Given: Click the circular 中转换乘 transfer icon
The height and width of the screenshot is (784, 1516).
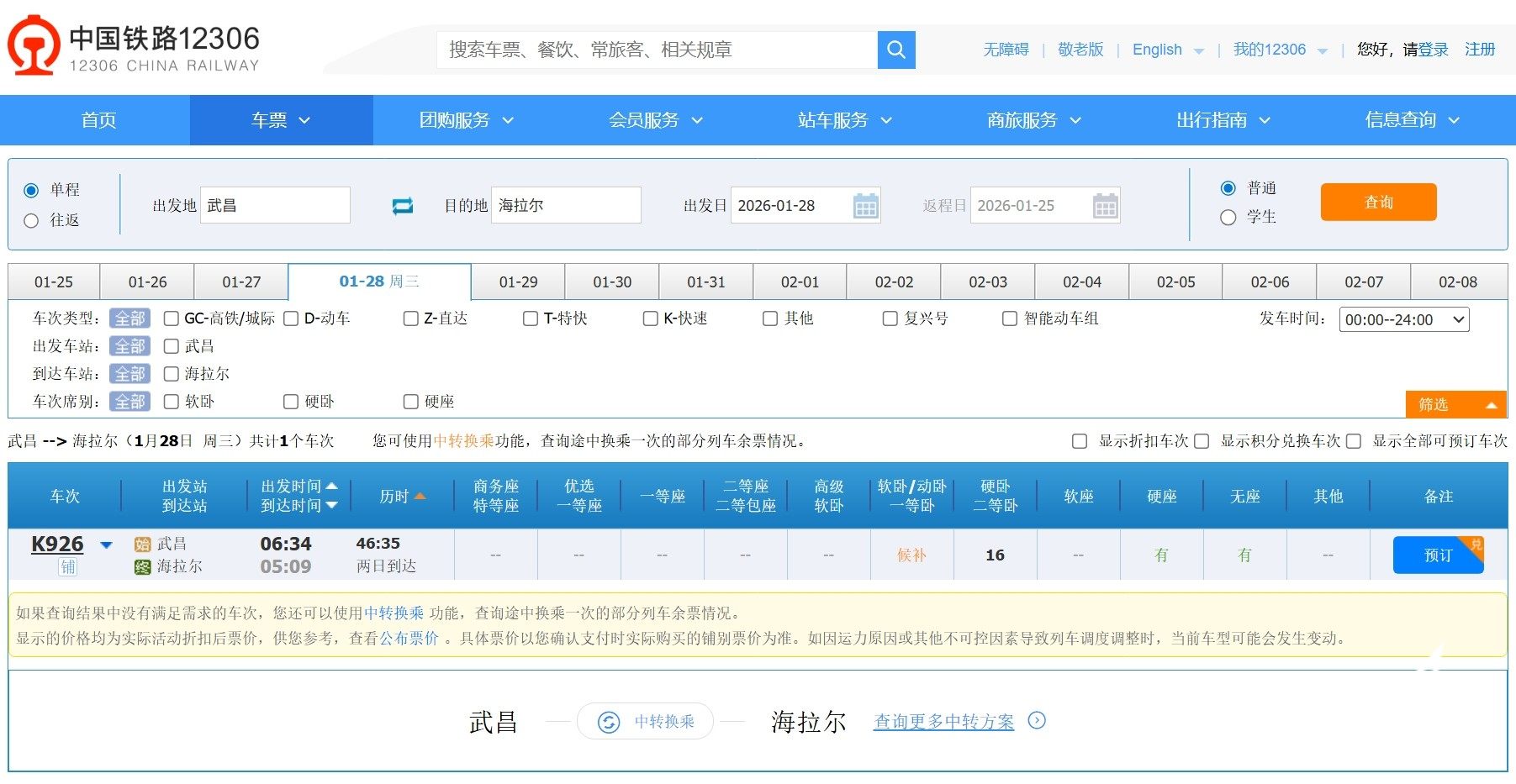Looking at the screenshot, I should [x=609, y=722].
